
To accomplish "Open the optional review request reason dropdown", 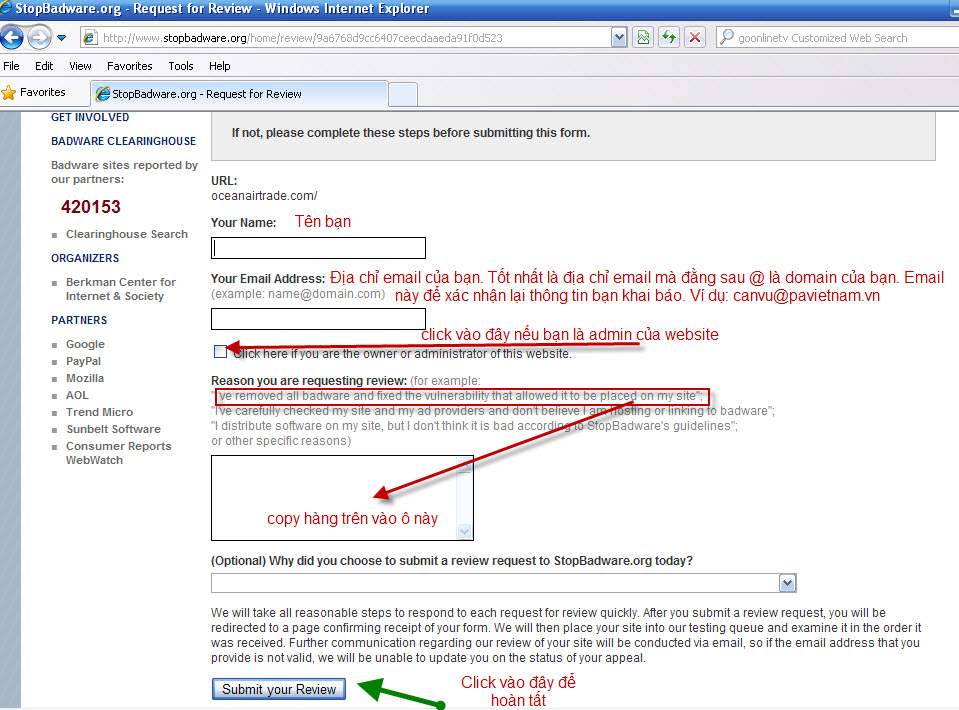I will point(503,583).
